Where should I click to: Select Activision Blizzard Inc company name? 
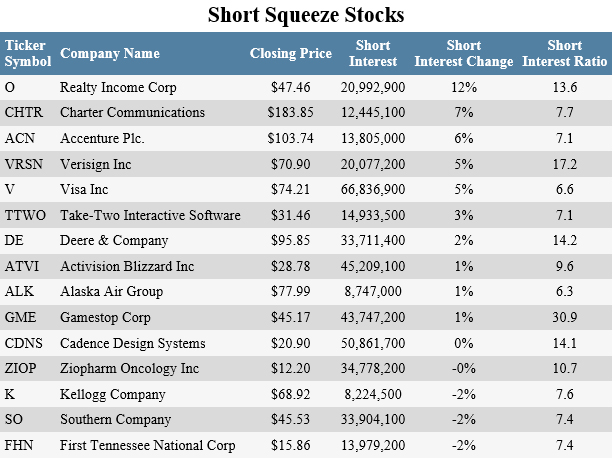pos(127,266)
